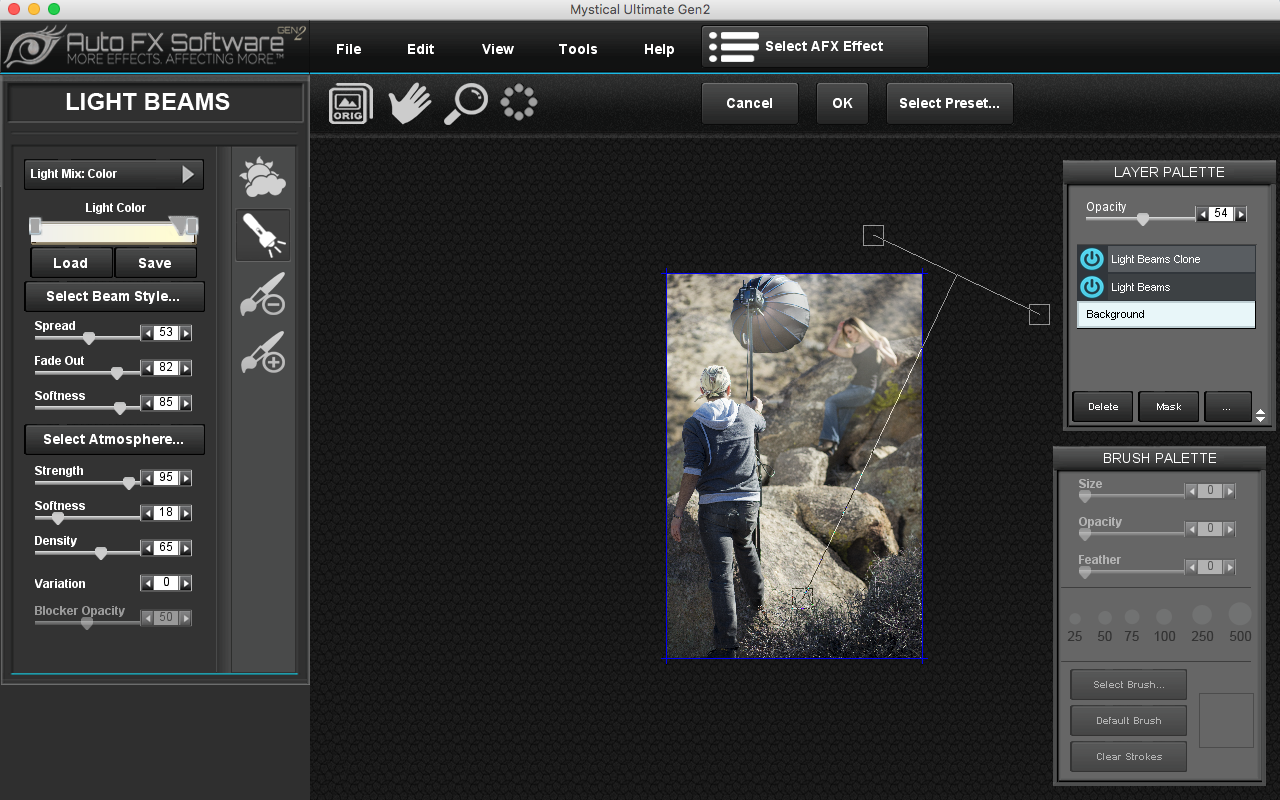
Task: Click the Mask button in Layer Palette
Action: [x=1168, y=407]
